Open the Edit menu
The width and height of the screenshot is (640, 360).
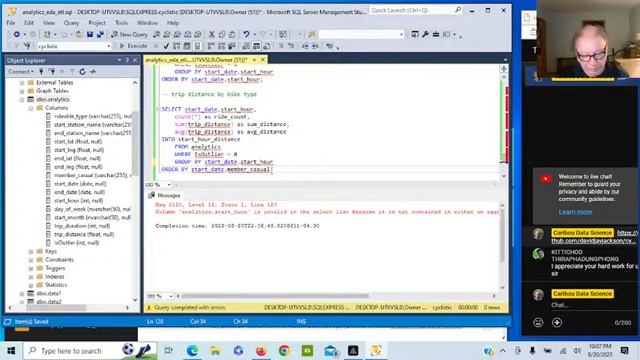click(29, 23)
